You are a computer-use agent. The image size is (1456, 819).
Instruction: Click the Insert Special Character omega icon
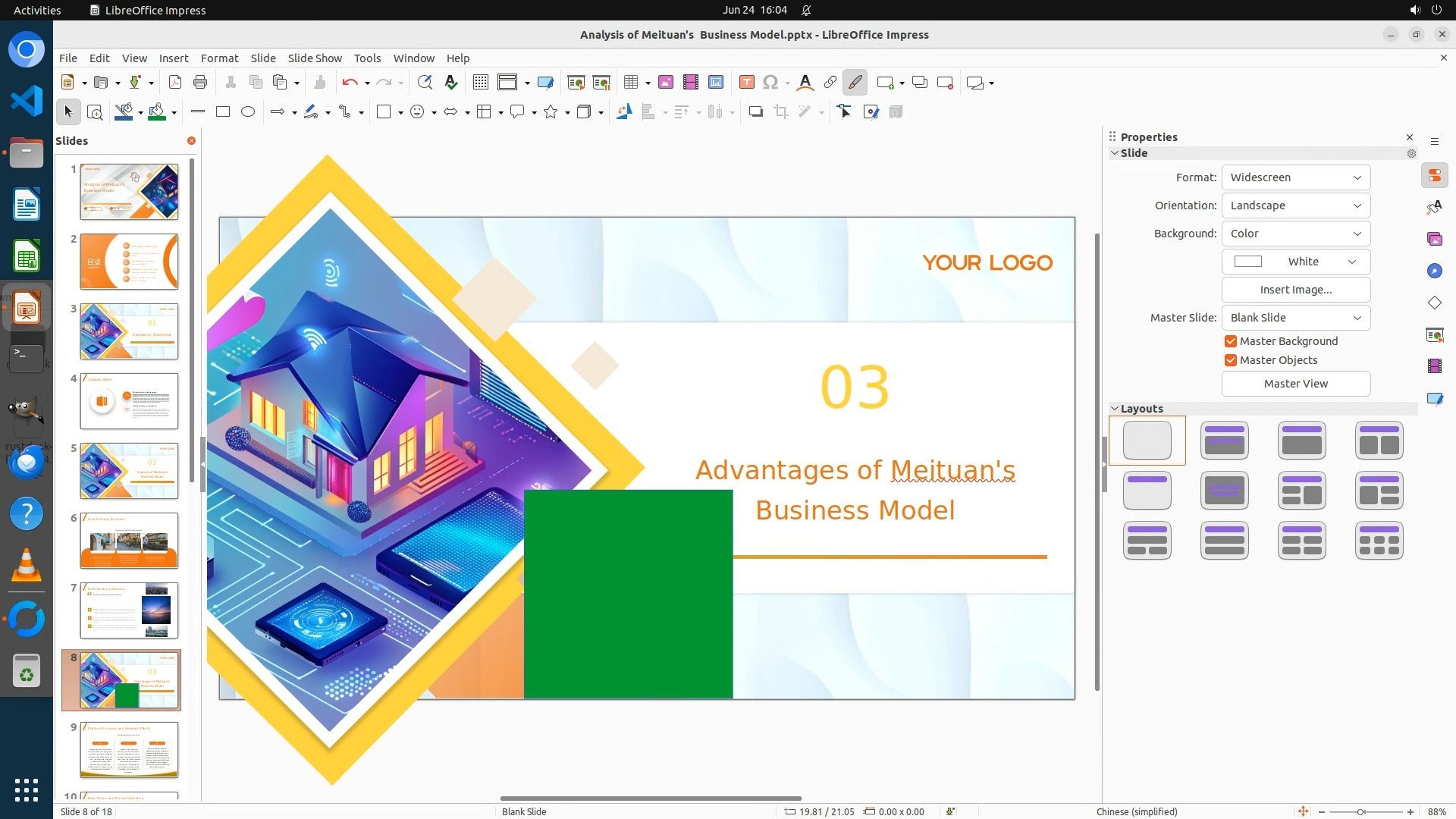[x=770, y=83]
